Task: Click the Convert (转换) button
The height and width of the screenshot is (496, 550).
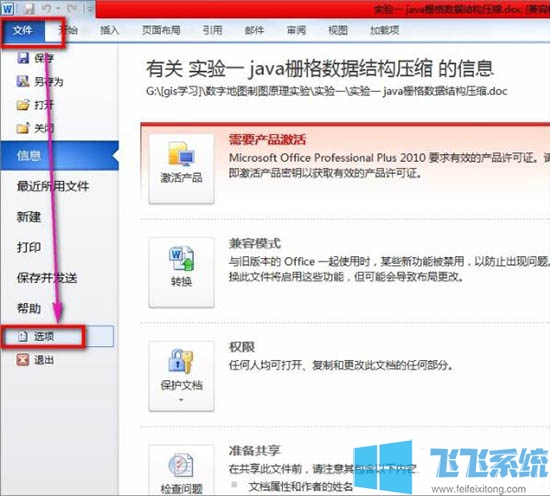Action: pyautogui.click(x=181, y=272)
